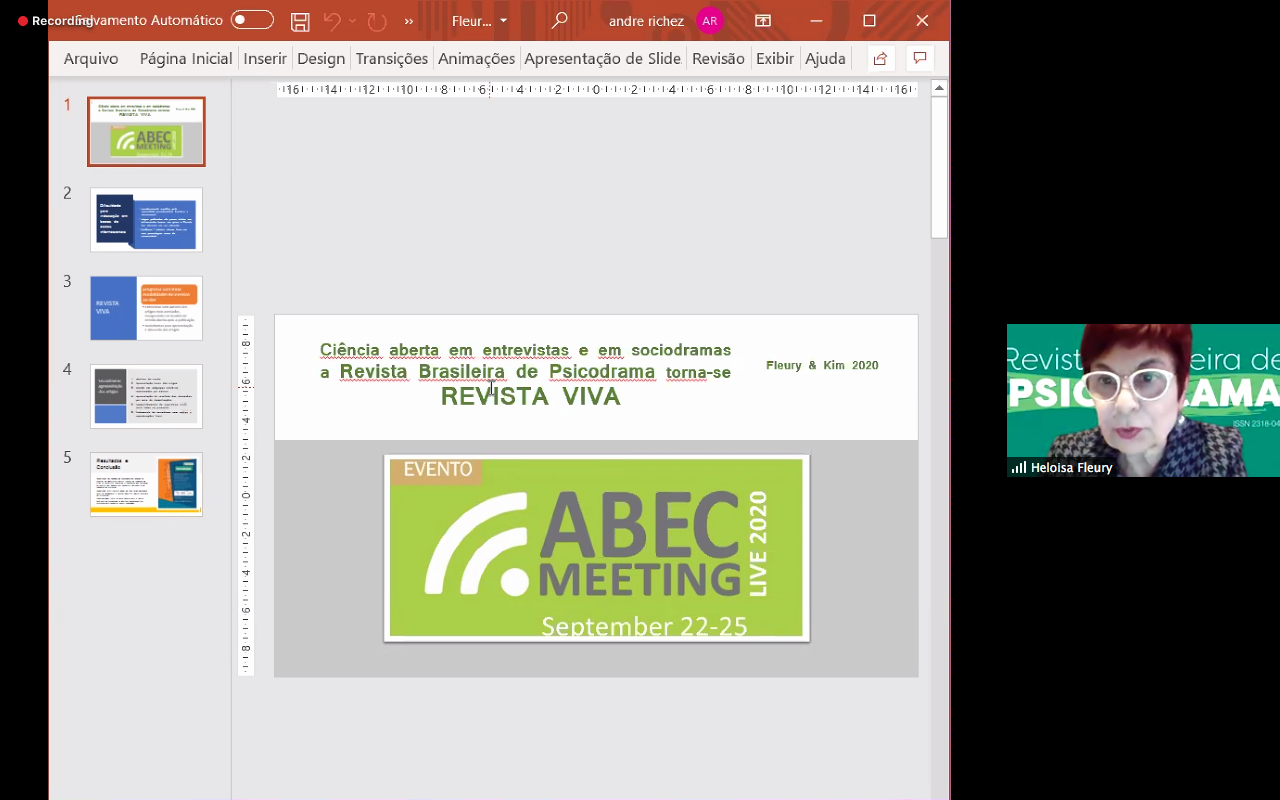Click the Share icon in the ribbon
This screenshot has height=800, width=1280.
point(880,59)
